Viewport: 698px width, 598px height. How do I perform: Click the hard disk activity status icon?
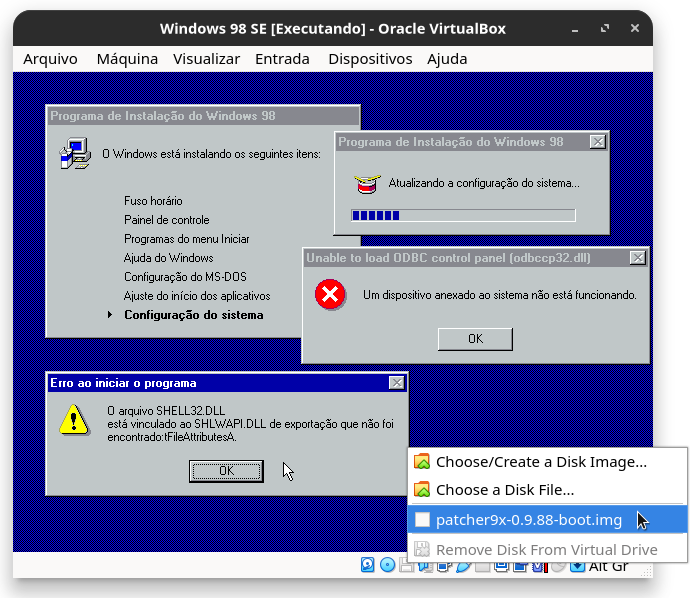pyautogui.click(x=368, y=566)
